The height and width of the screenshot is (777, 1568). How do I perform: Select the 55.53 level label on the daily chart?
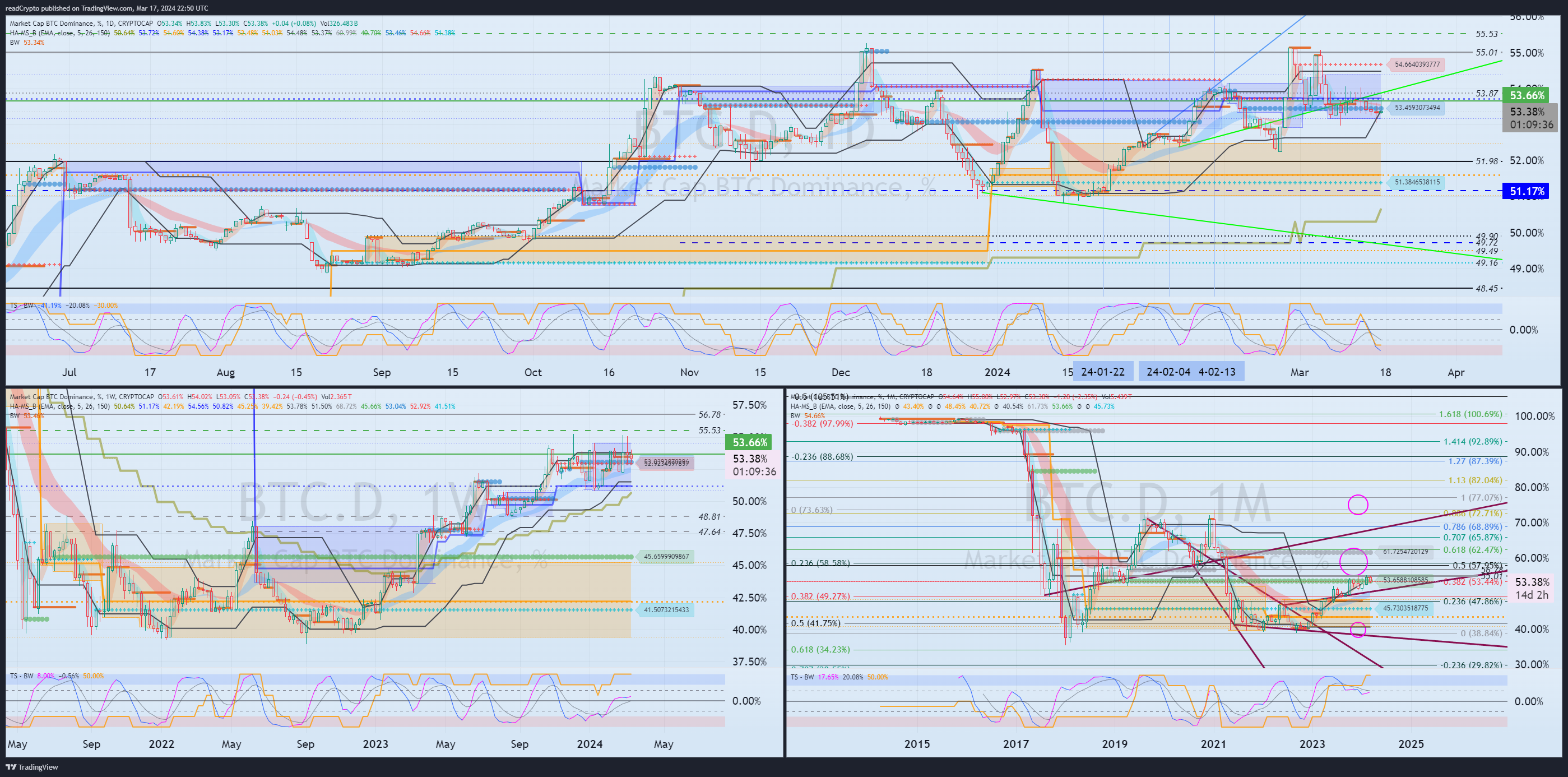1486,34
